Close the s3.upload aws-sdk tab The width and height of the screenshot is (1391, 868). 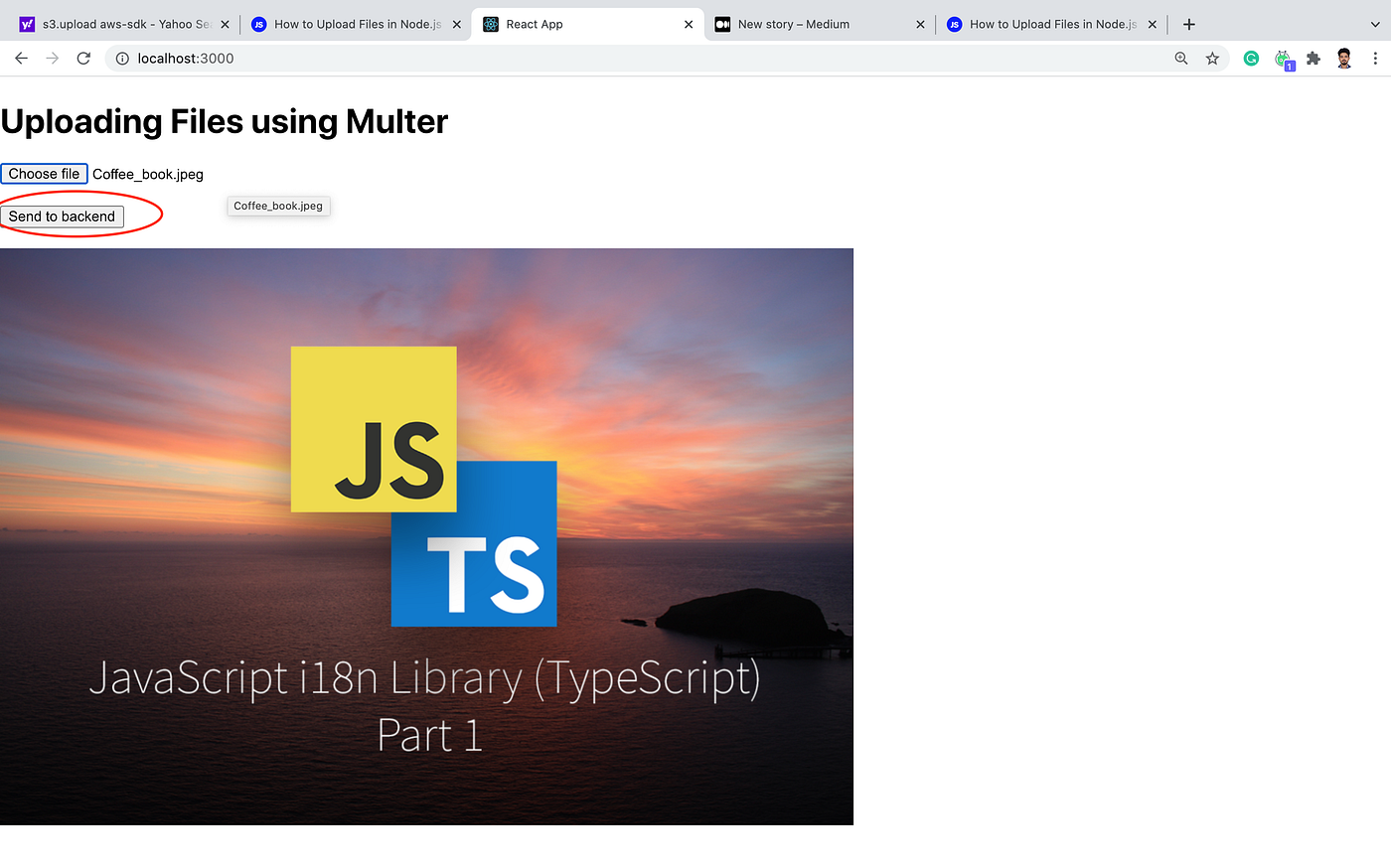pos(225,24)
